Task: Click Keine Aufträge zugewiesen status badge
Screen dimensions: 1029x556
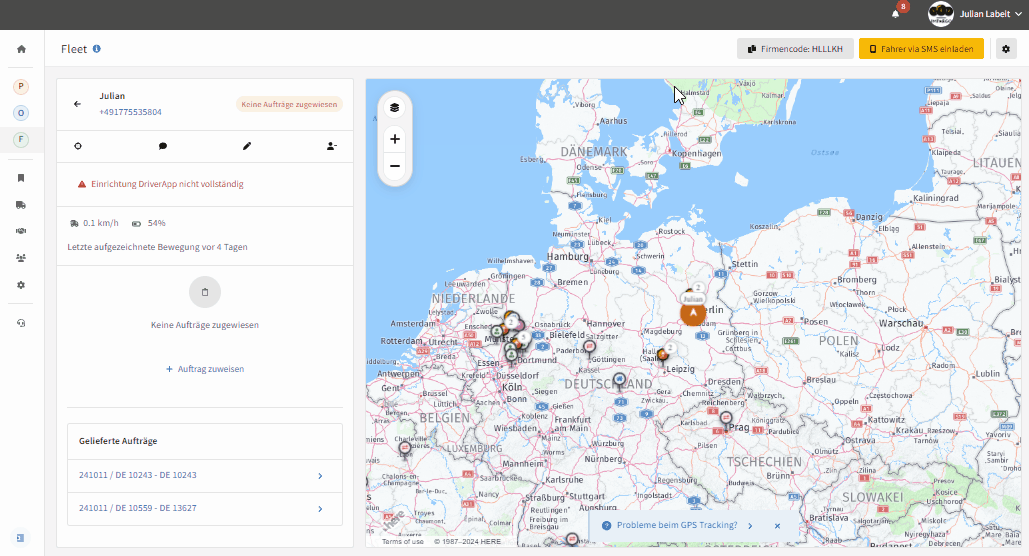Action: [289, 104]
